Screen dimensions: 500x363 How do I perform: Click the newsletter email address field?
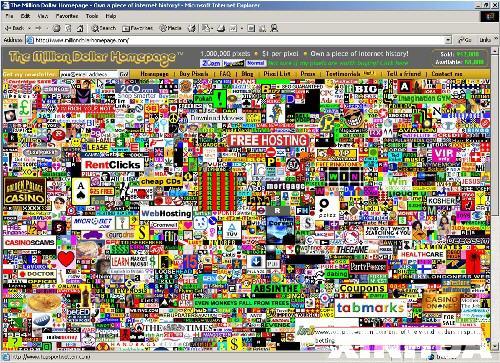pos(89,74)
